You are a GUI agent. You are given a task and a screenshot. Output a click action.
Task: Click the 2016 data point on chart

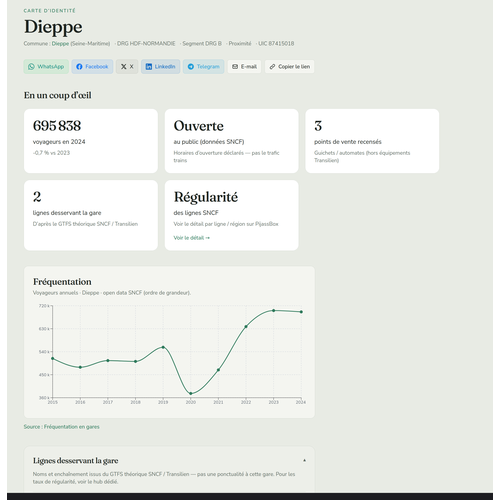[80, 367]
